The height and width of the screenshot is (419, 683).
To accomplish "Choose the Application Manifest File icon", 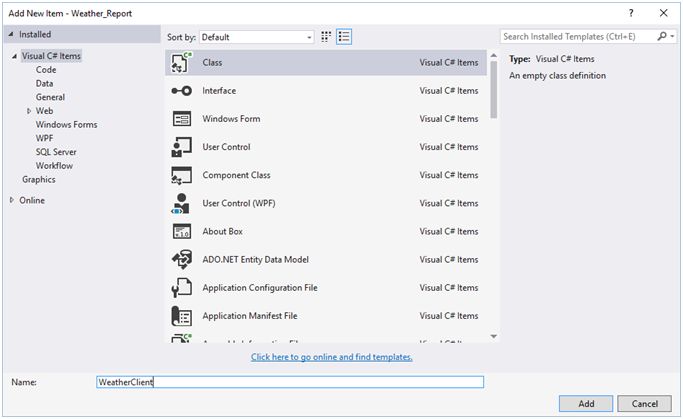I will pos(182,316).
